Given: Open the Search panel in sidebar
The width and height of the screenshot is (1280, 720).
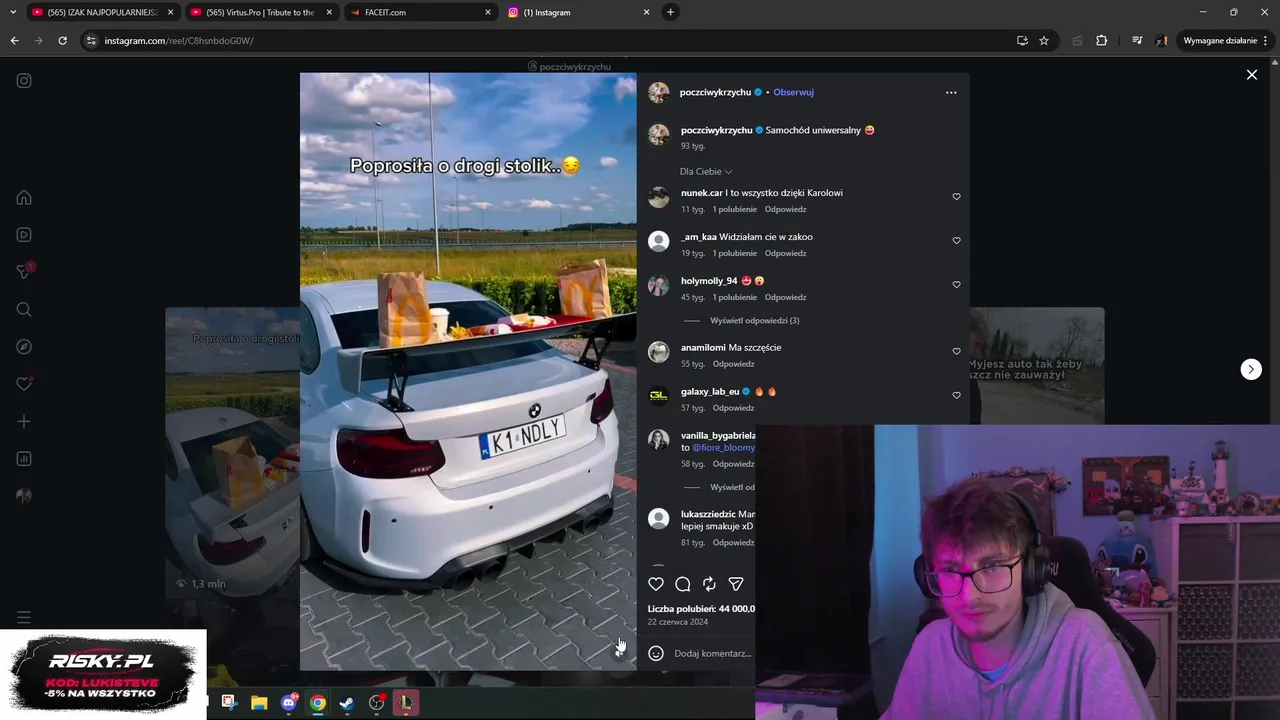Looking at the screenshot, I should click(x=24, y=310).
